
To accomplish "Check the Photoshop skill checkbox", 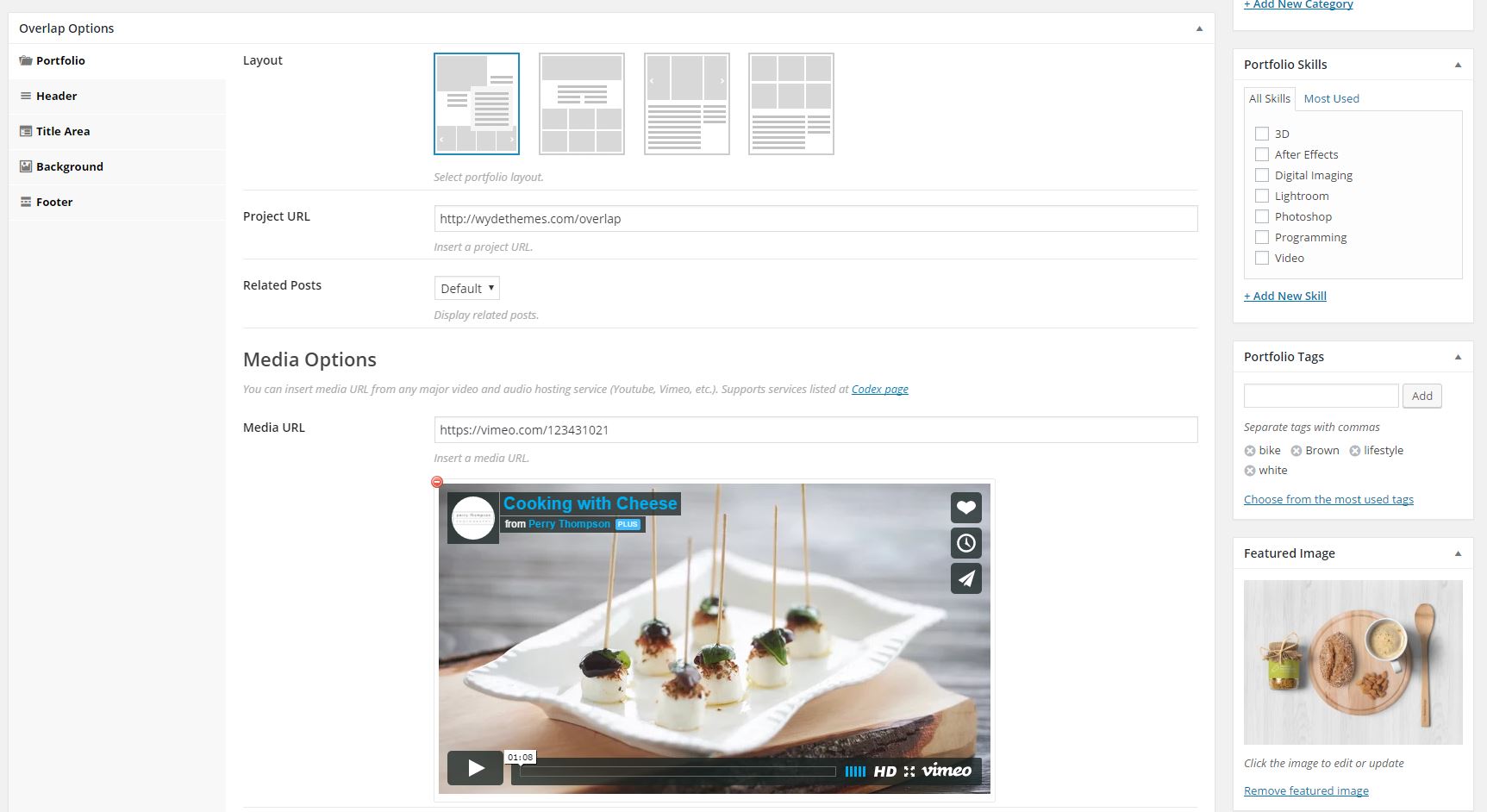I will point(1262,216).
